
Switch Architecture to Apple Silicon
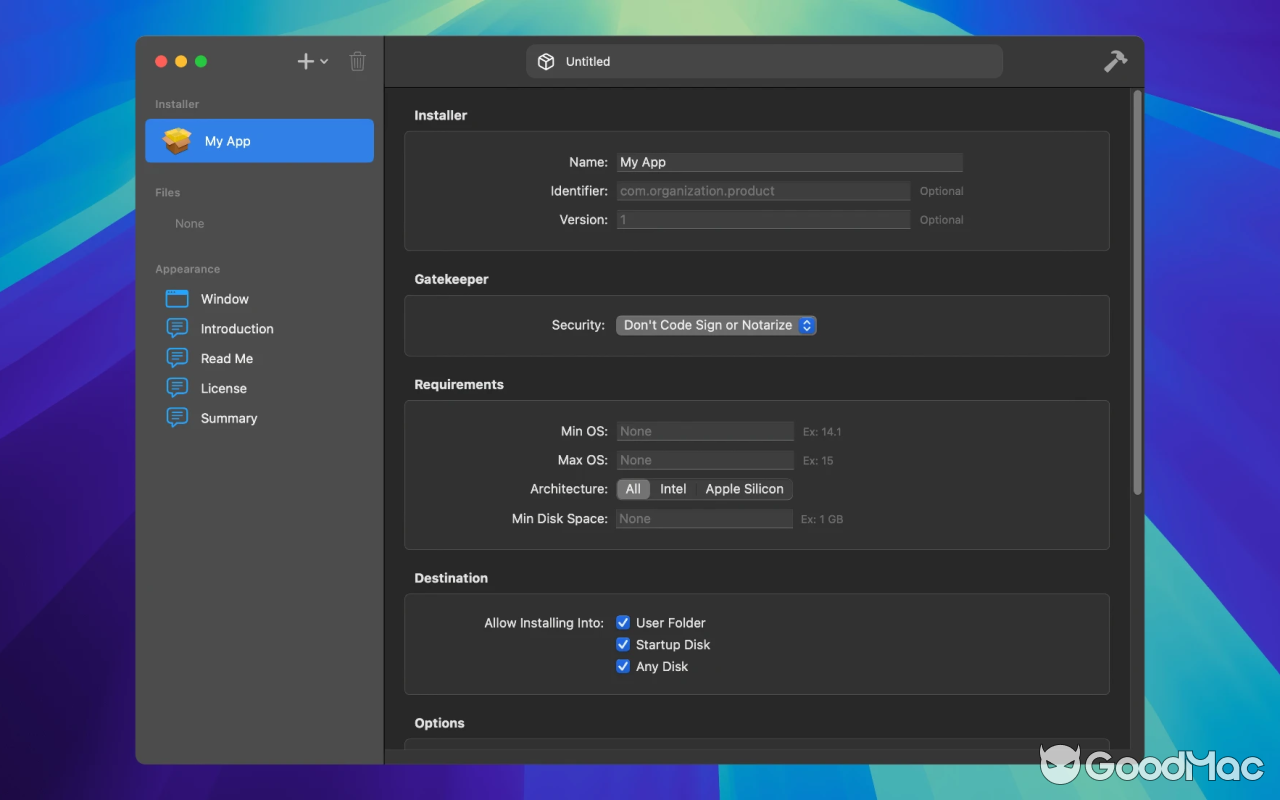[744, 488]
